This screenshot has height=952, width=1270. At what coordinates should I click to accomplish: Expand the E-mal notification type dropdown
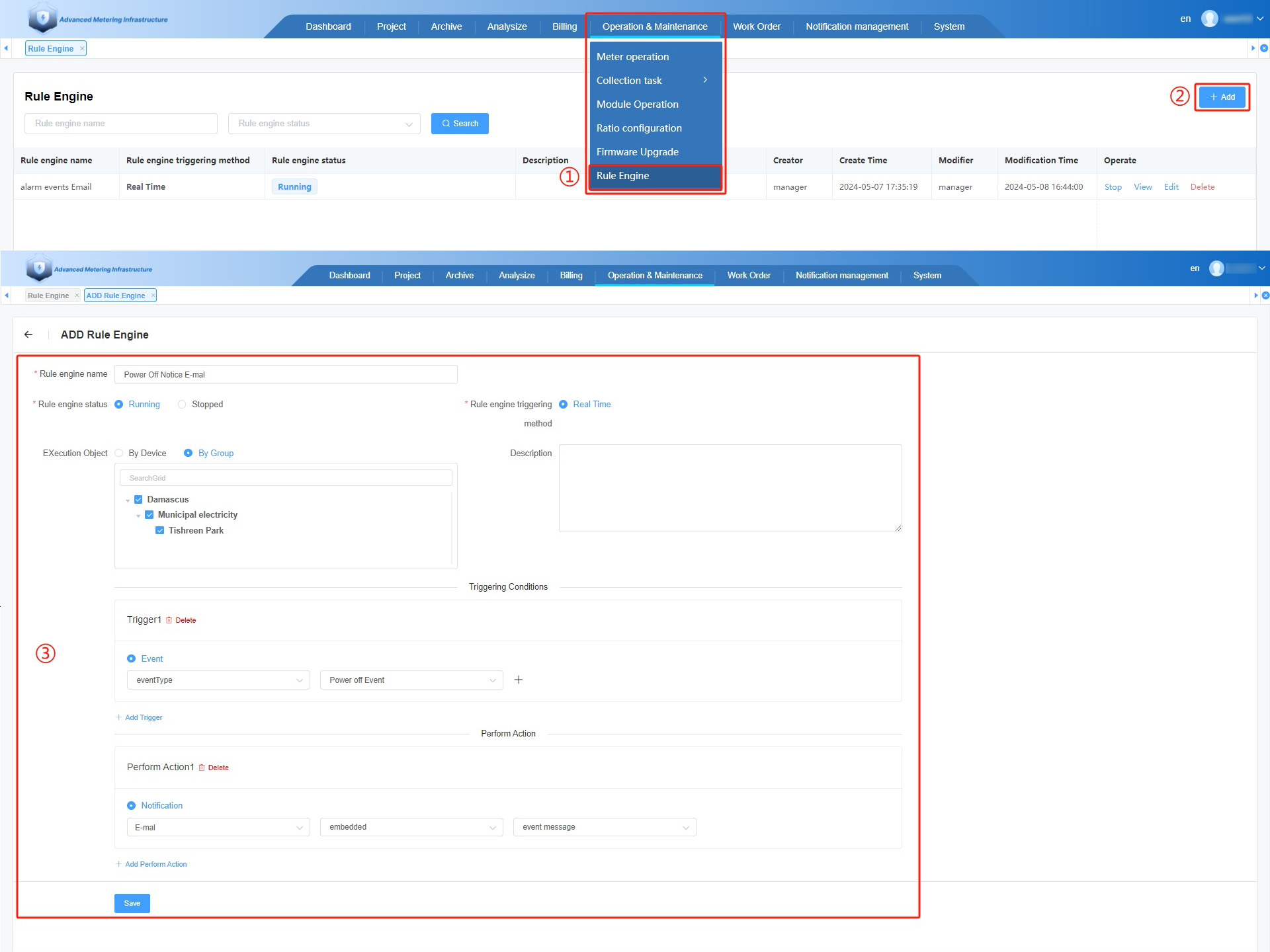point(218,827)
